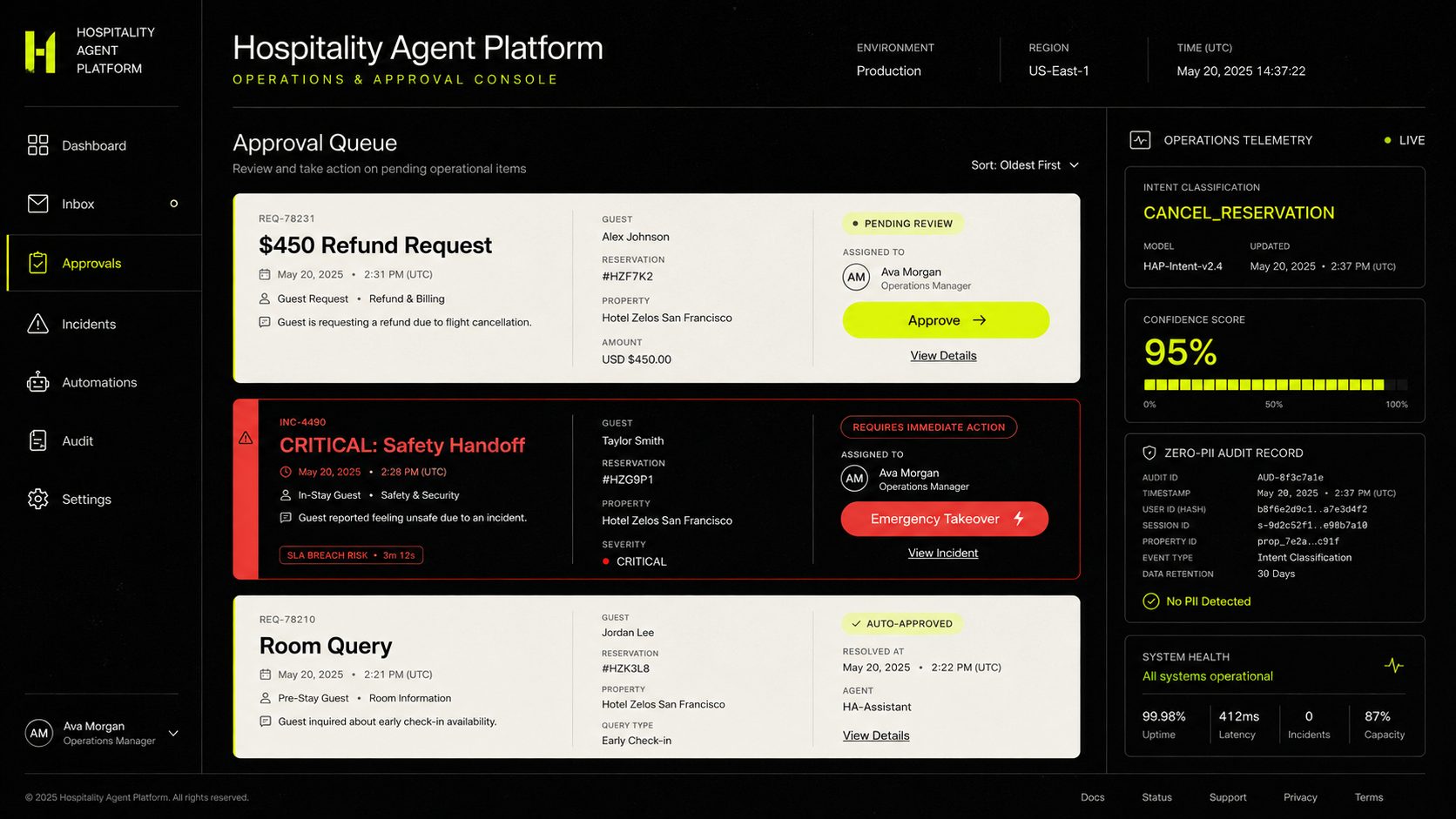Open the Terms footer link
Screen dimensions: 1456x819
coord(1368,797)
